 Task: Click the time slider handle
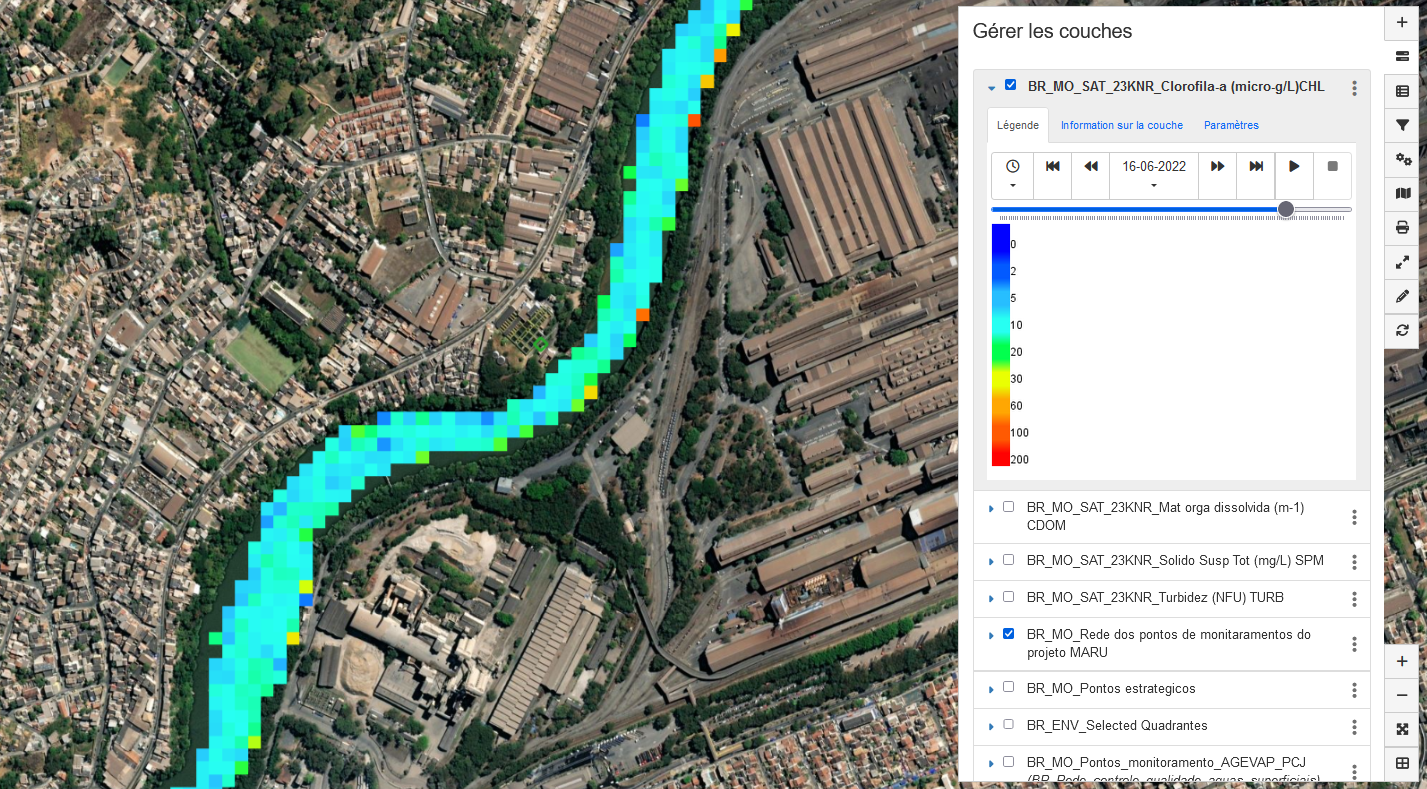click(x=1286, y=209)
